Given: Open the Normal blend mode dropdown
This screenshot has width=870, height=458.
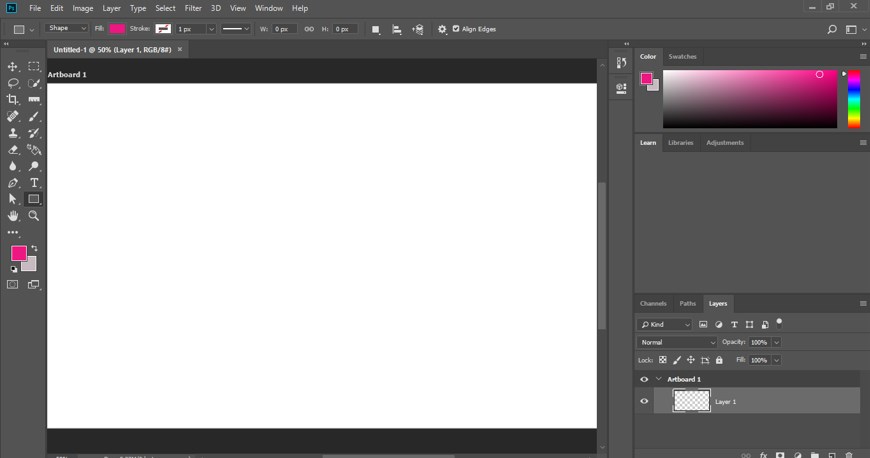Looking at the screenshot, I should coord(678,342).
